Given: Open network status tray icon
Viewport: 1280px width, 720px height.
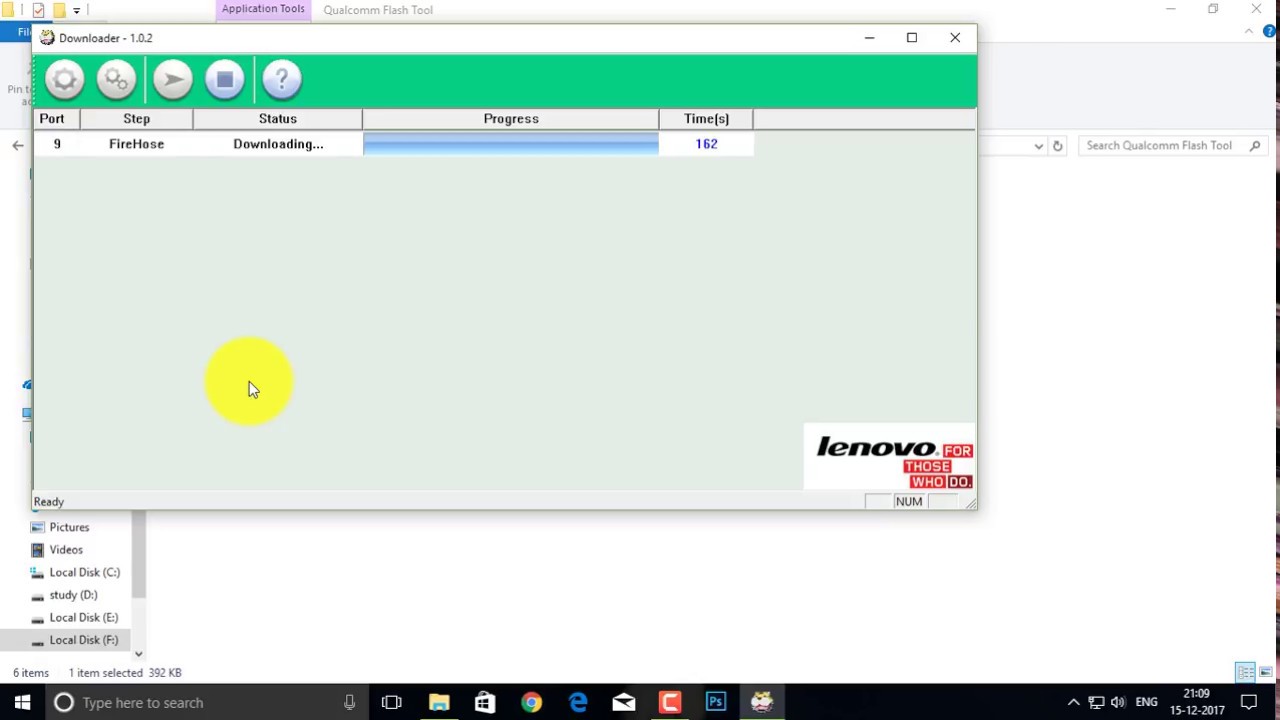Looking at the screenshot, I should point(1096,703).
